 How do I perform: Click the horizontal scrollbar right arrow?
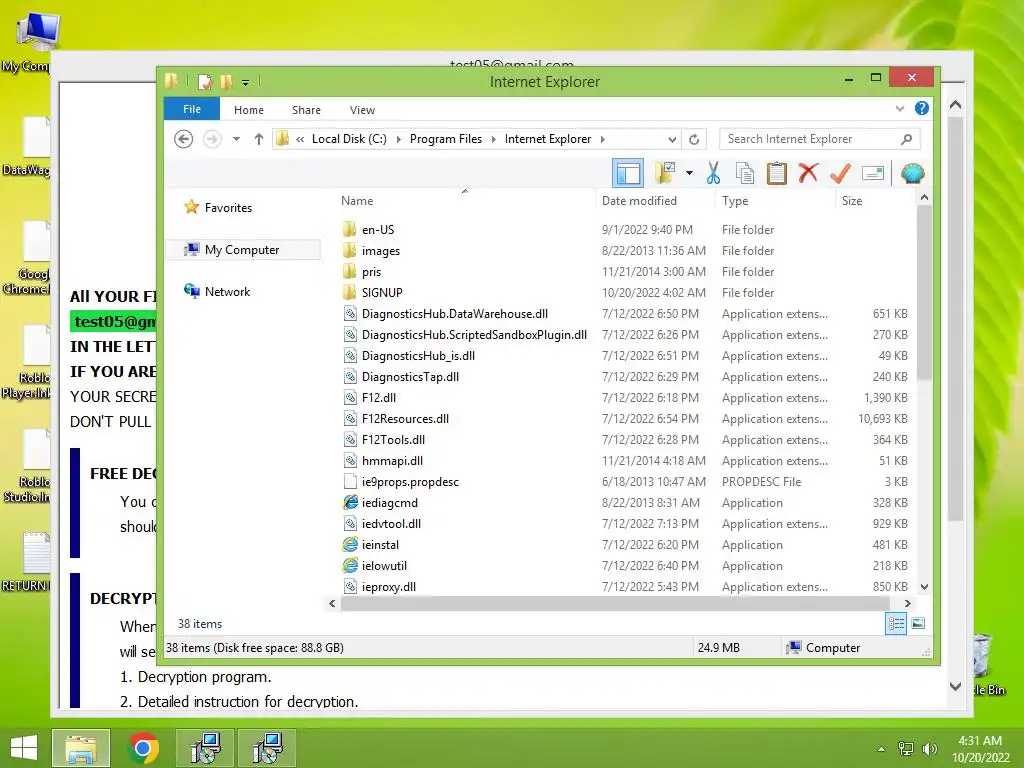pos(908,603)
